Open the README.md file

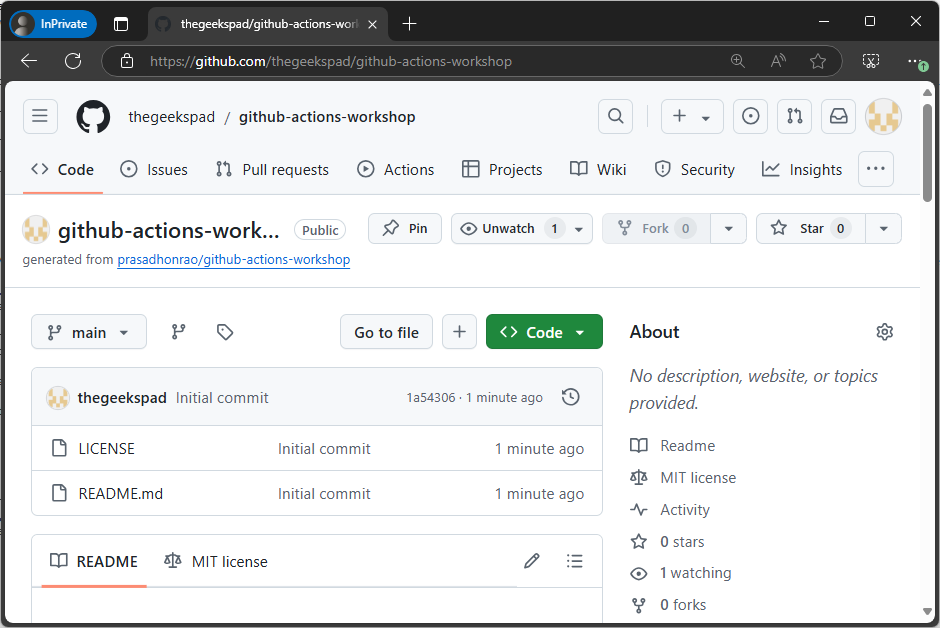[x=120, y=494]
